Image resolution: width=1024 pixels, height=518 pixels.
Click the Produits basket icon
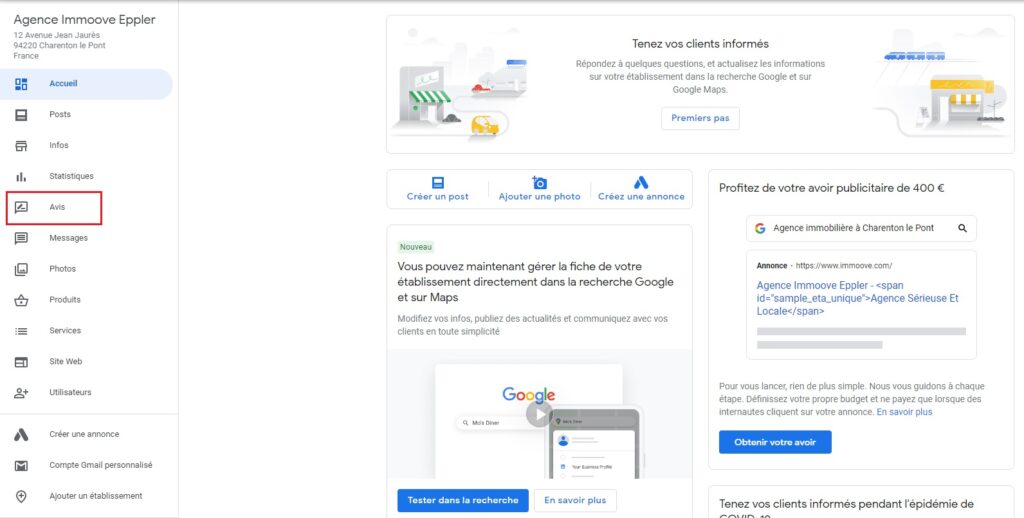pyautogui.click(x=21, y=300)
